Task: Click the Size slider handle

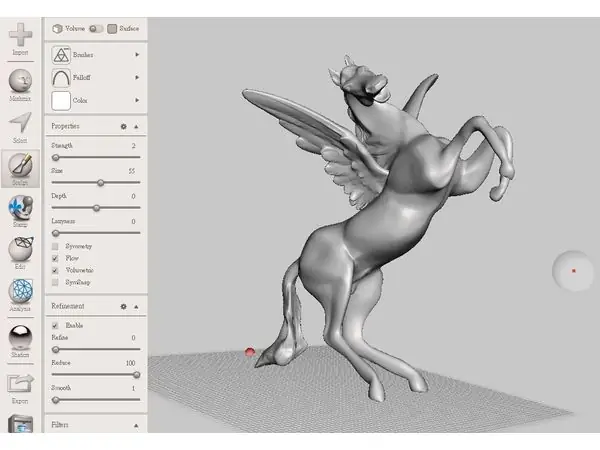Action: point(100,183)
